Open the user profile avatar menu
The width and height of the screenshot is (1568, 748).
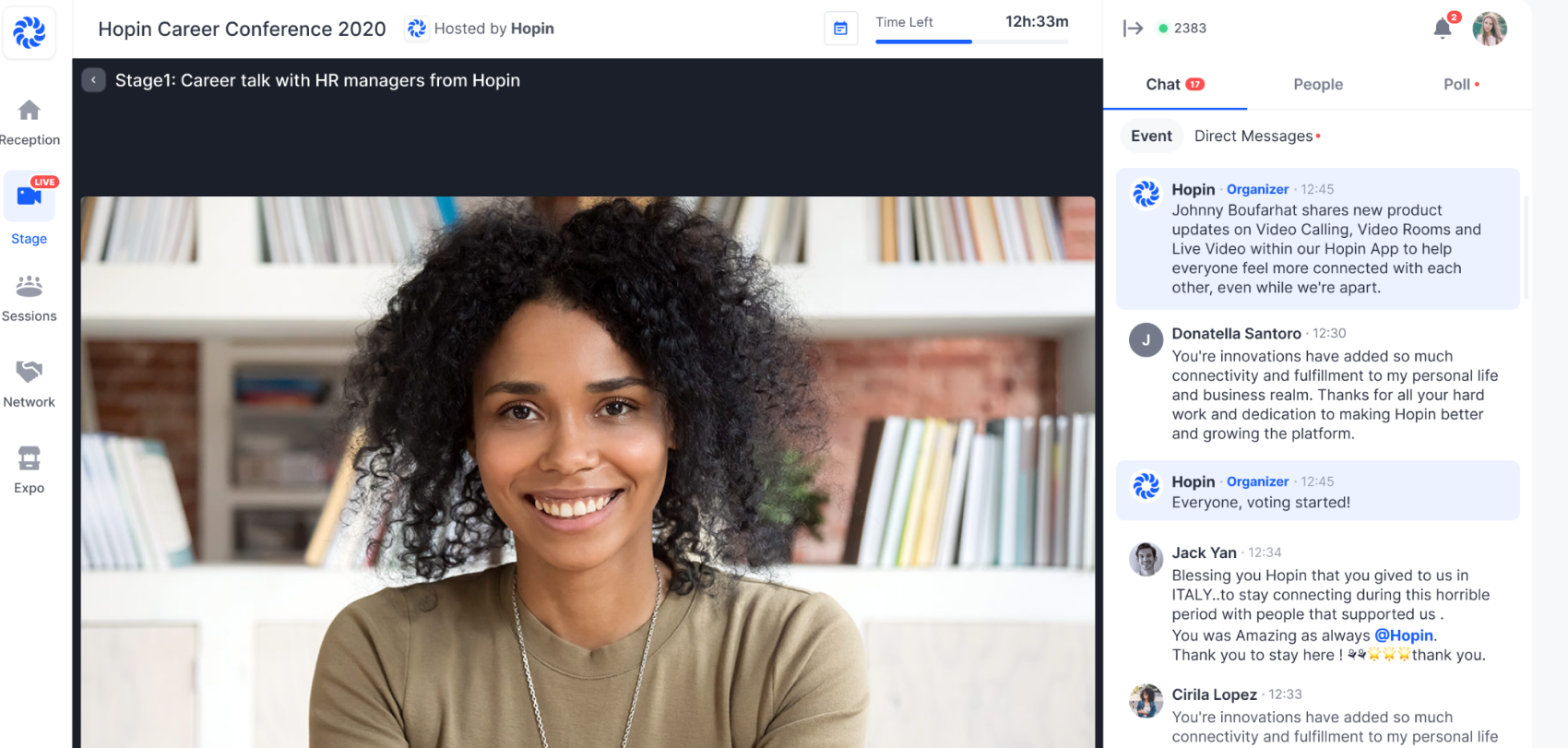pyautogui.click(x=1490, y=29)
